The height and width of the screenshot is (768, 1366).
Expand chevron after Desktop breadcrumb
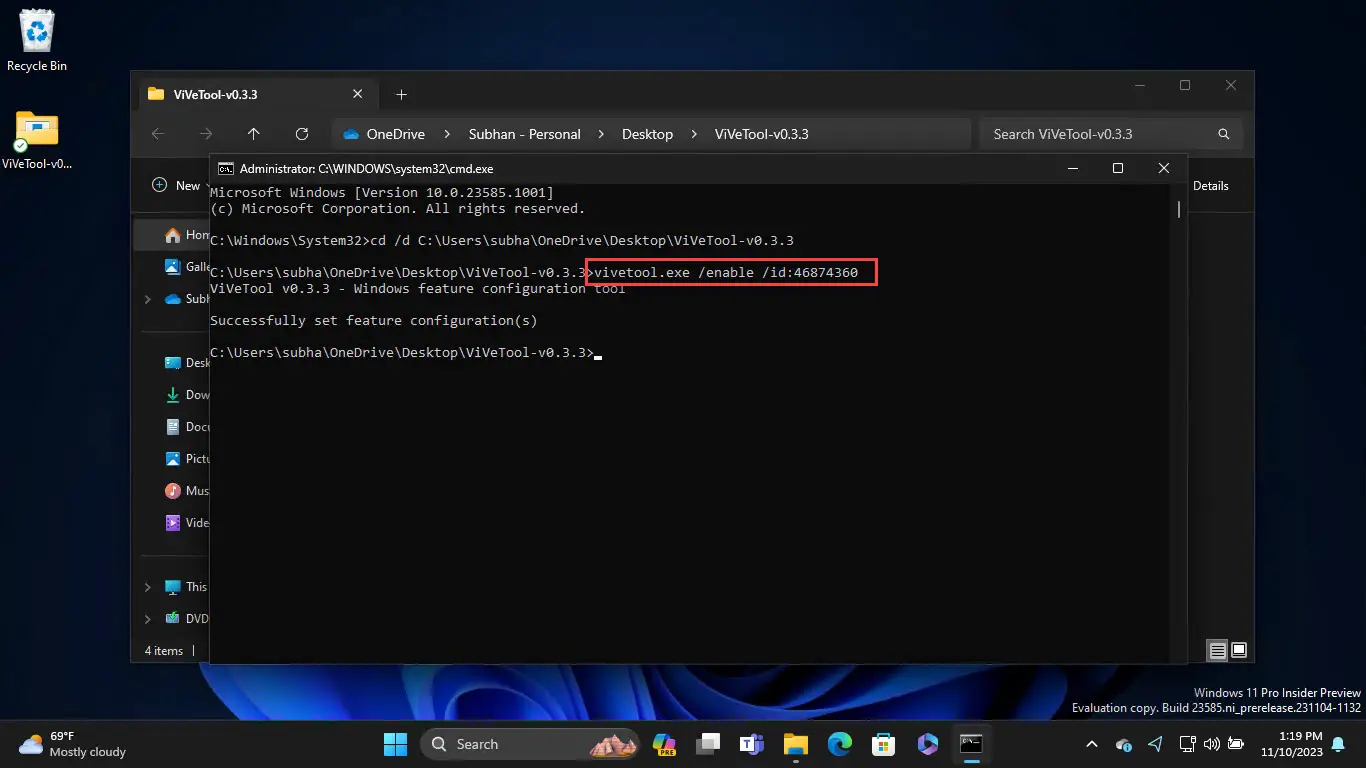pyautogui.click(x=694, y=134)
